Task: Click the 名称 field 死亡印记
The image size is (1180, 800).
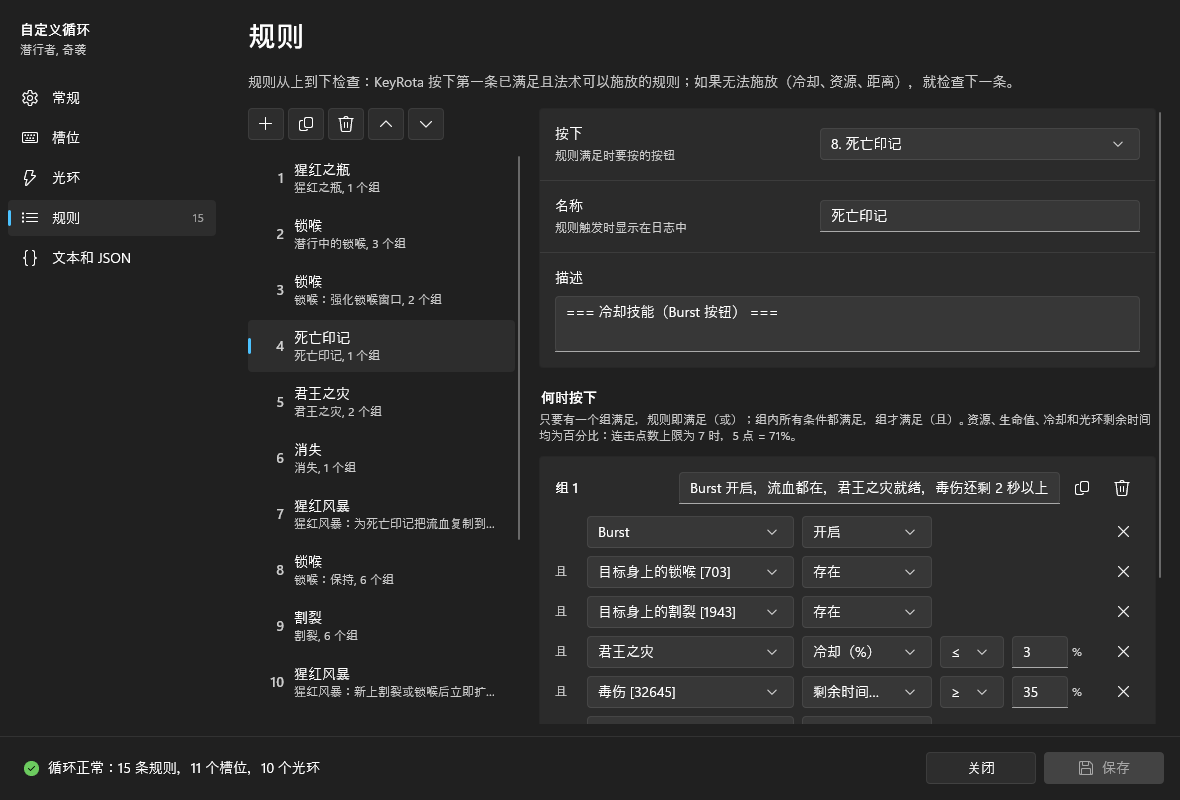Action: tap(979, 216)
